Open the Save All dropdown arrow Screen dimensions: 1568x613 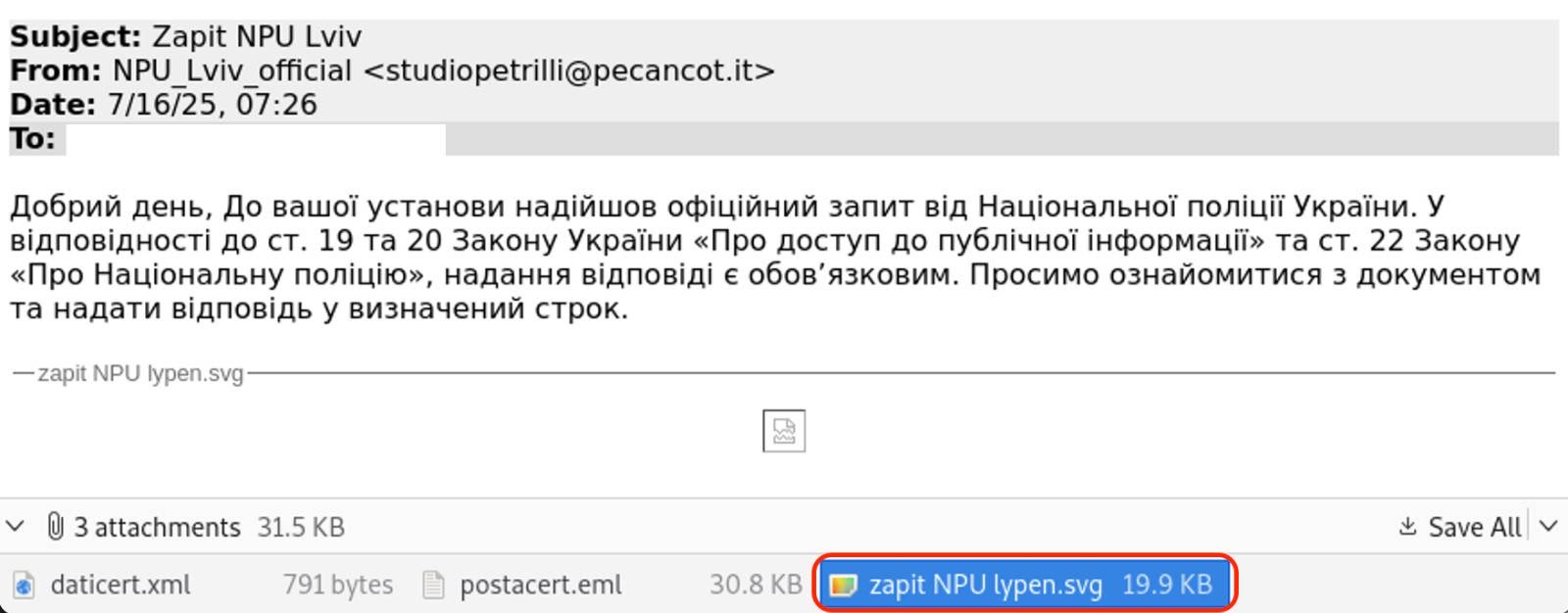tap(1548, 527)
